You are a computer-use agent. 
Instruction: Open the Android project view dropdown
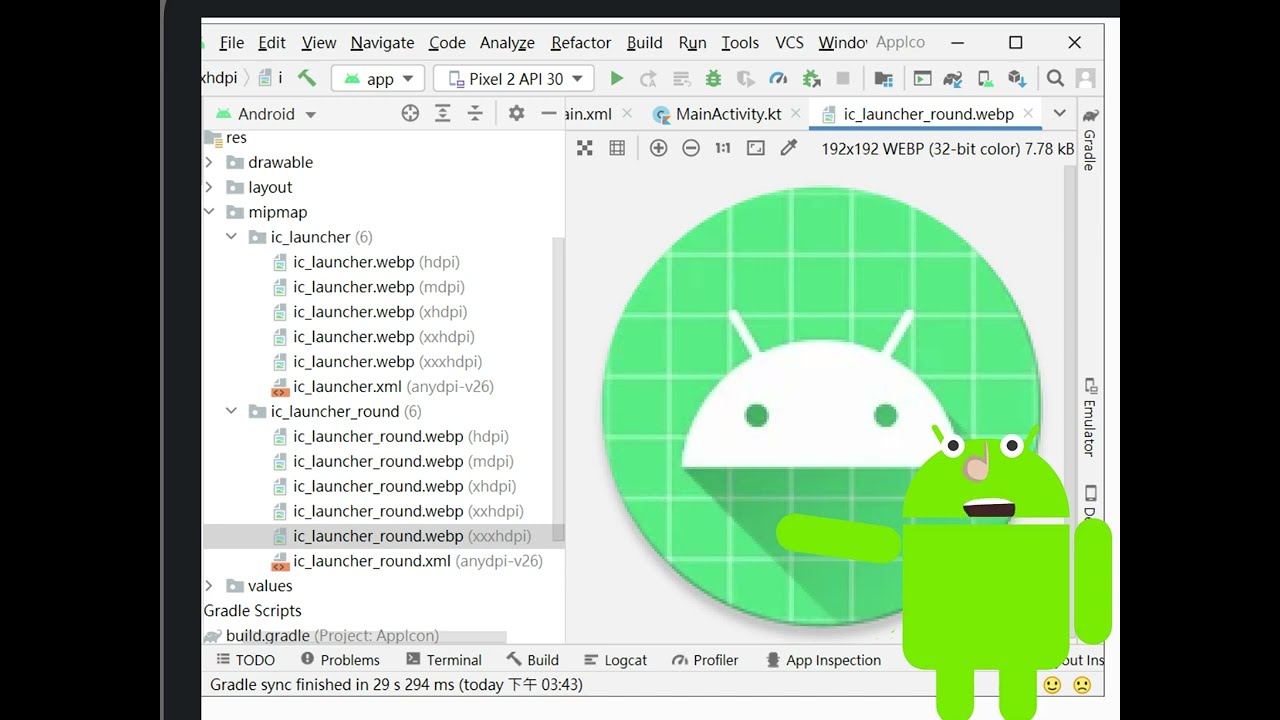pos(265,114)
